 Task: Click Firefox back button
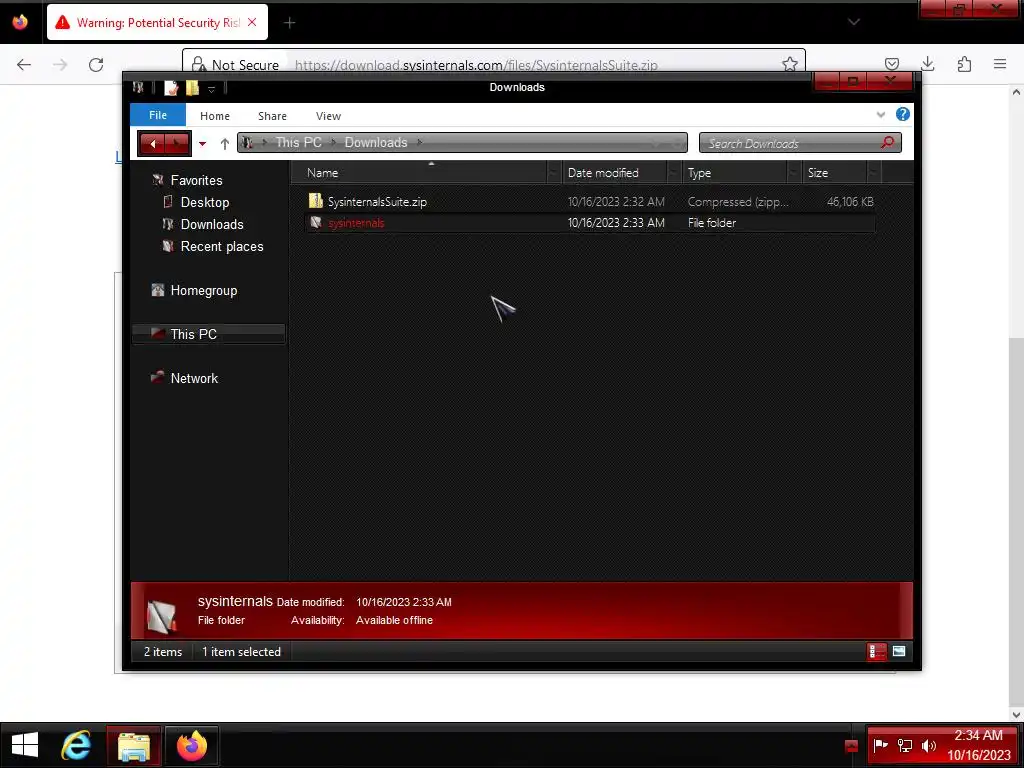[x=24, y=64]
